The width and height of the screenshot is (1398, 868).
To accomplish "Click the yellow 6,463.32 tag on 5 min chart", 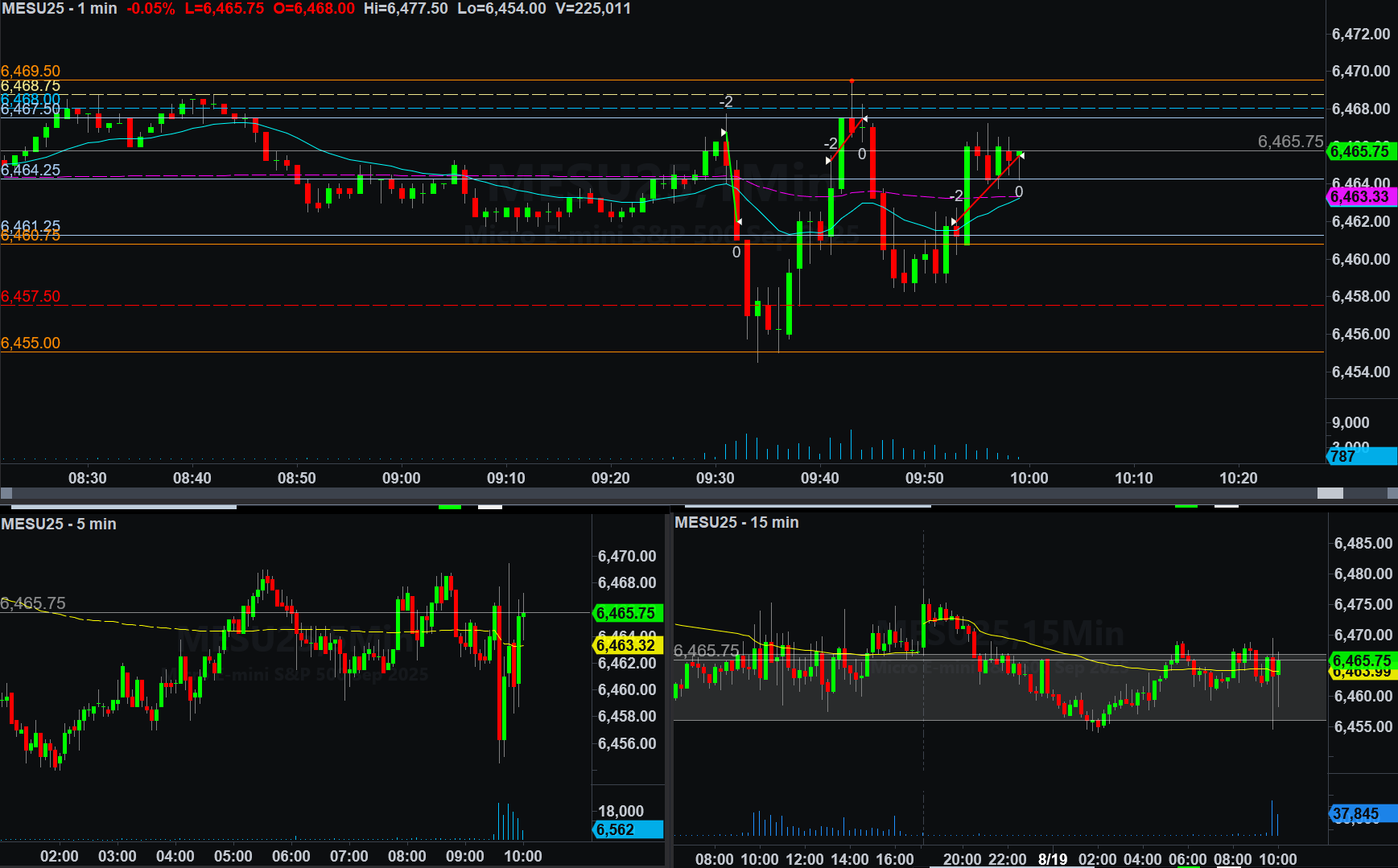I will [626, 645].
